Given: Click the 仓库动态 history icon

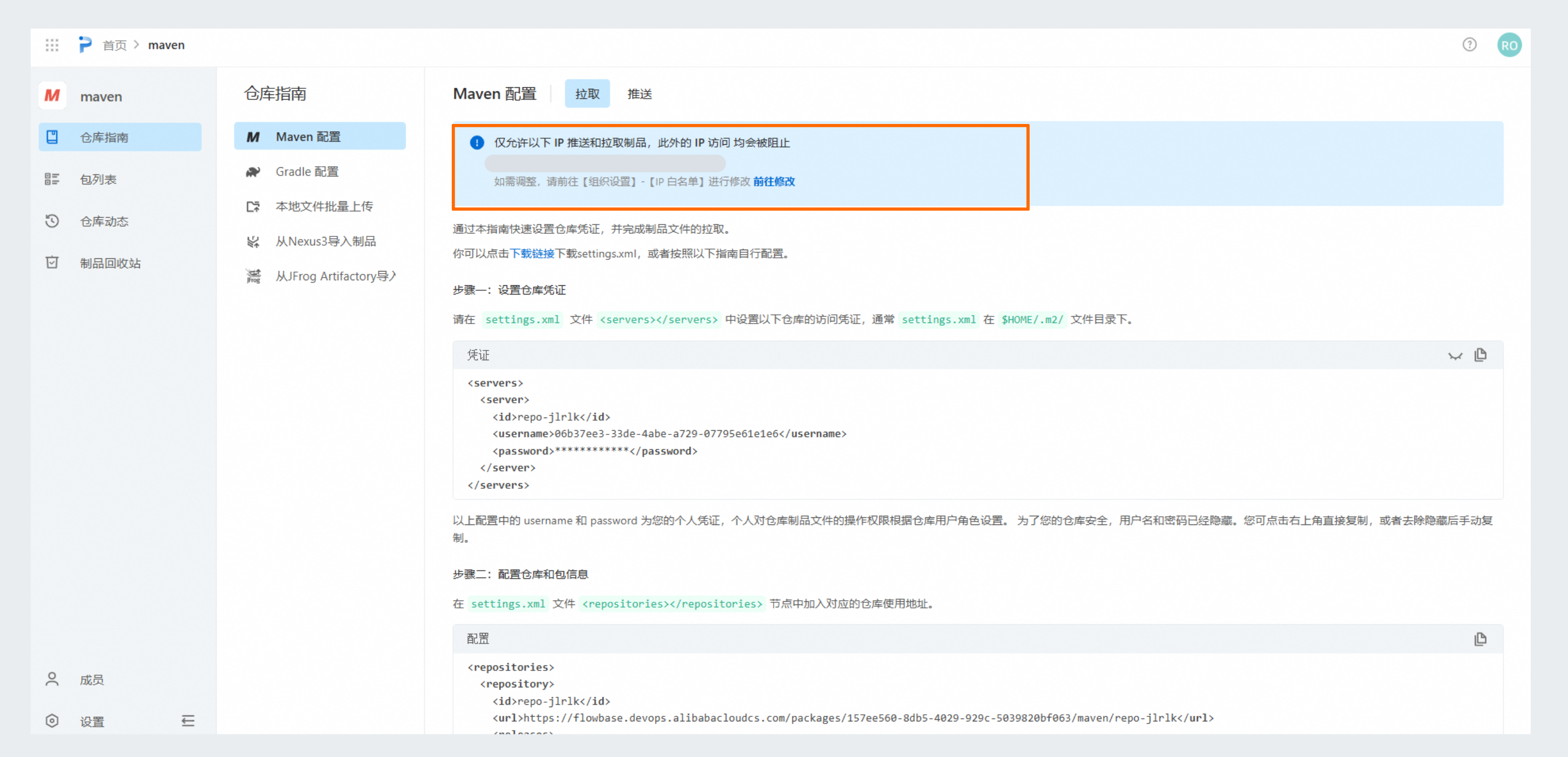Looking at the screenshot, I should pyautogui.click(x=52, y=221).
